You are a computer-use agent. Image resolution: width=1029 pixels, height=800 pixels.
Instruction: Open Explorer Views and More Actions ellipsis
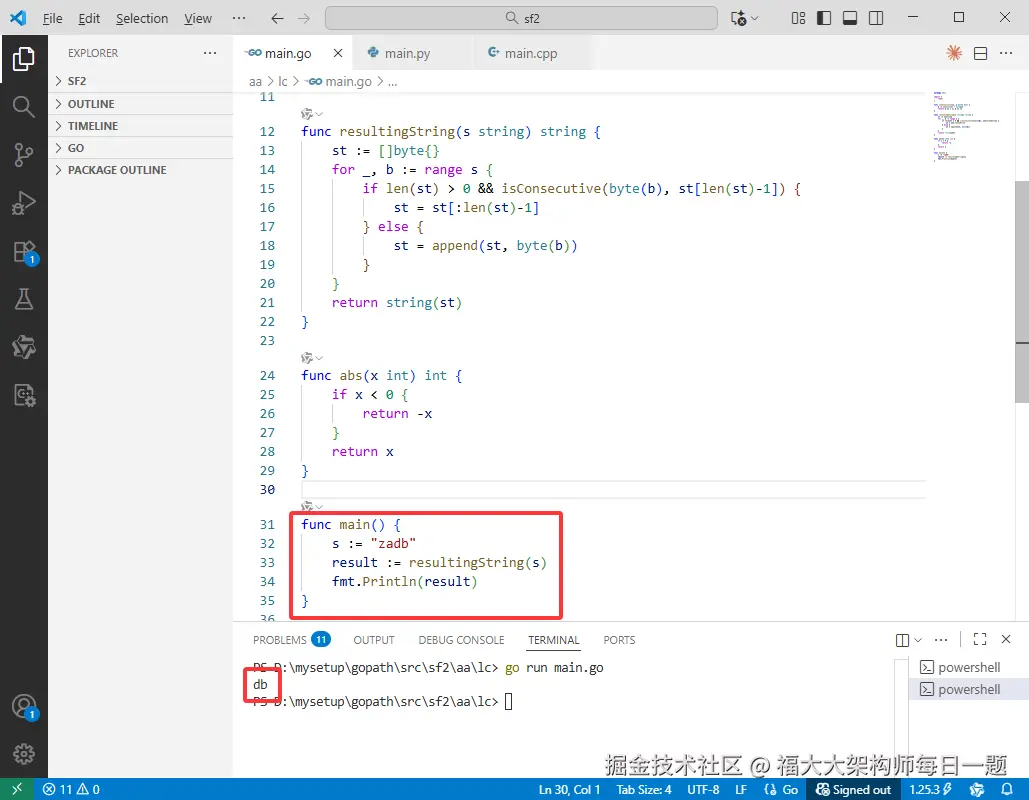(210, 53)
